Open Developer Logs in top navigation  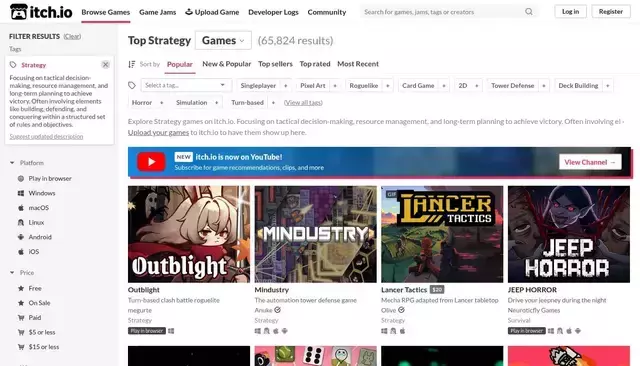[273, 12]
